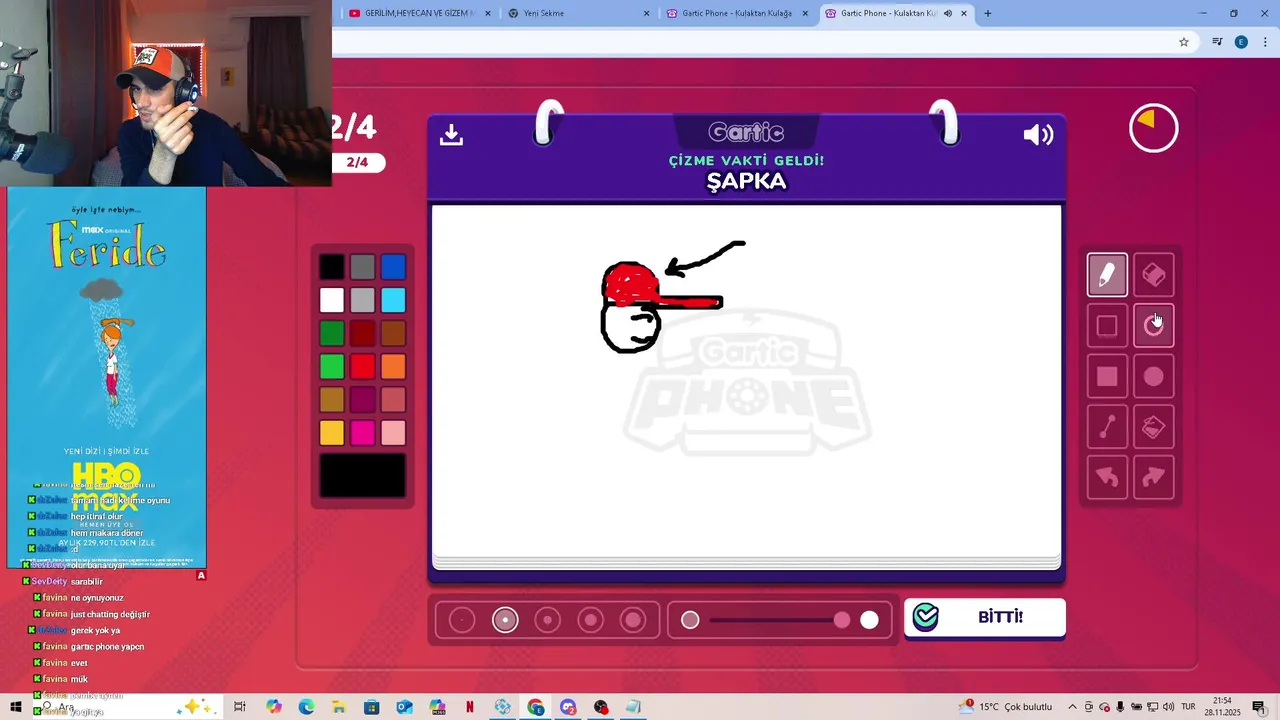Screen dimensions: 1280x720
Task: Mute the game sound speaker icon
Action: click(x=1038, y=135)
